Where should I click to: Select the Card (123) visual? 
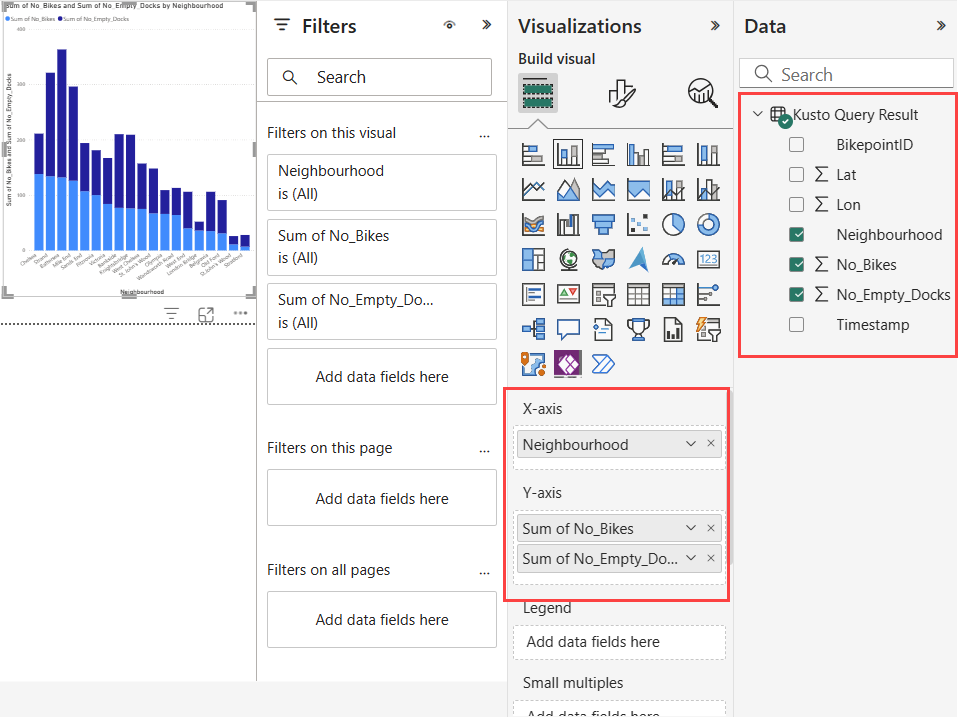point(708,260)
